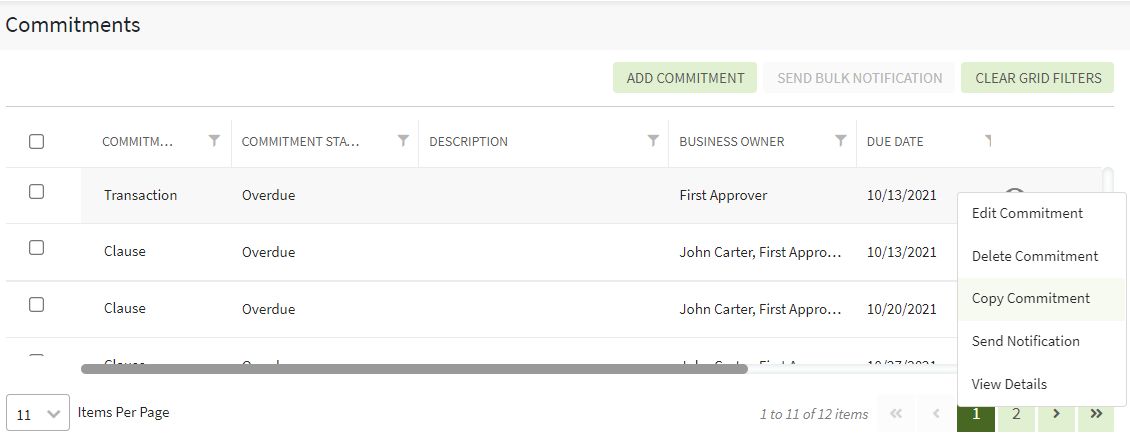Viewport: 1130px width, 438px height.
Task: Select checkbox for 10/20/2021 Clause row
Action: 37,305
